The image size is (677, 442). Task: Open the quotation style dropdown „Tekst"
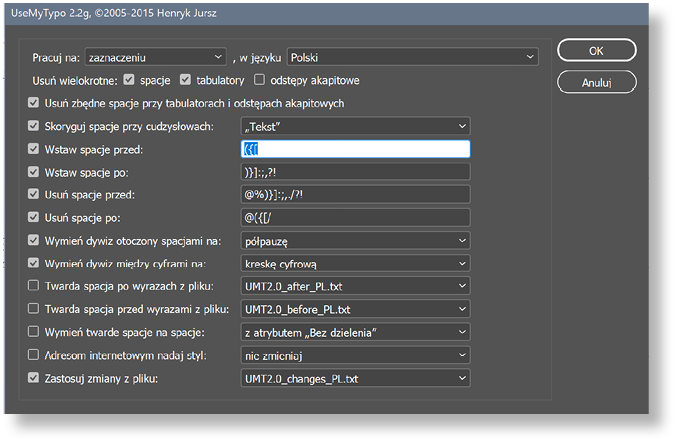(355, 126)
